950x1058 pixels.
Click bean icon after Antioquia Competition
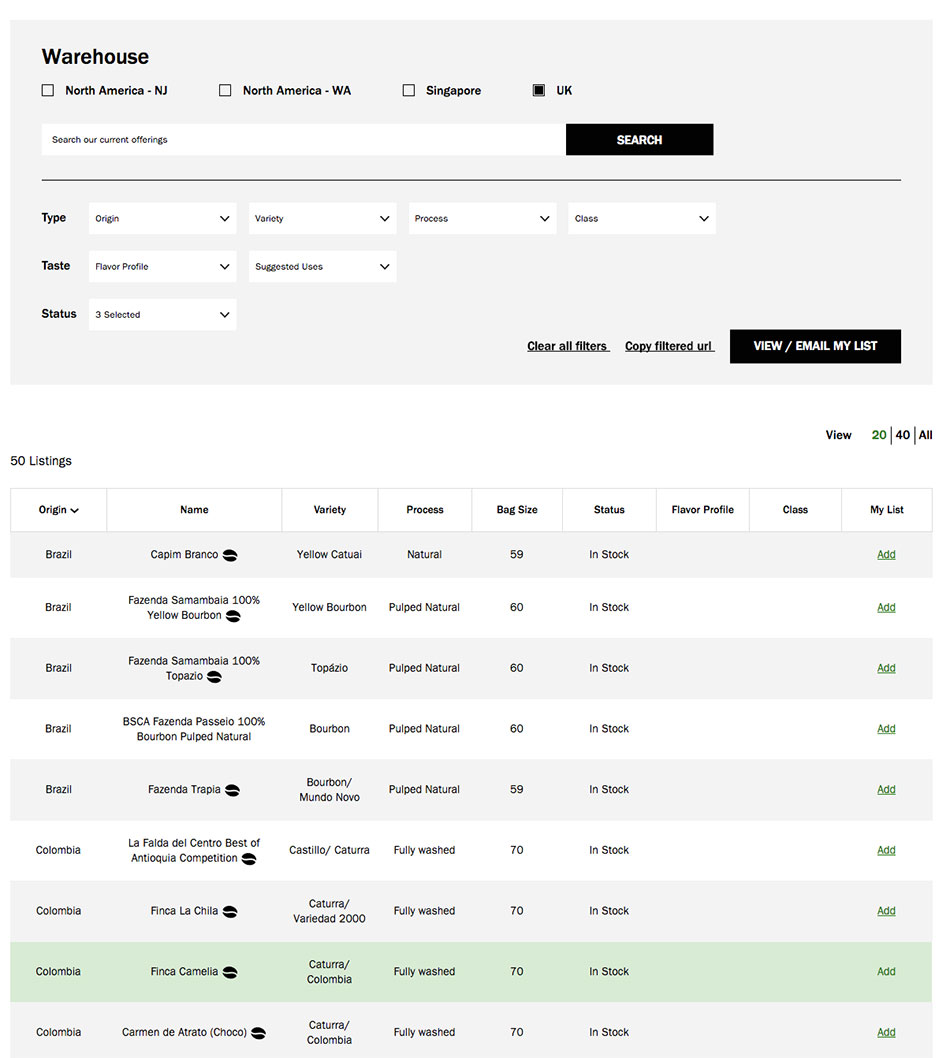coord(249,859)
